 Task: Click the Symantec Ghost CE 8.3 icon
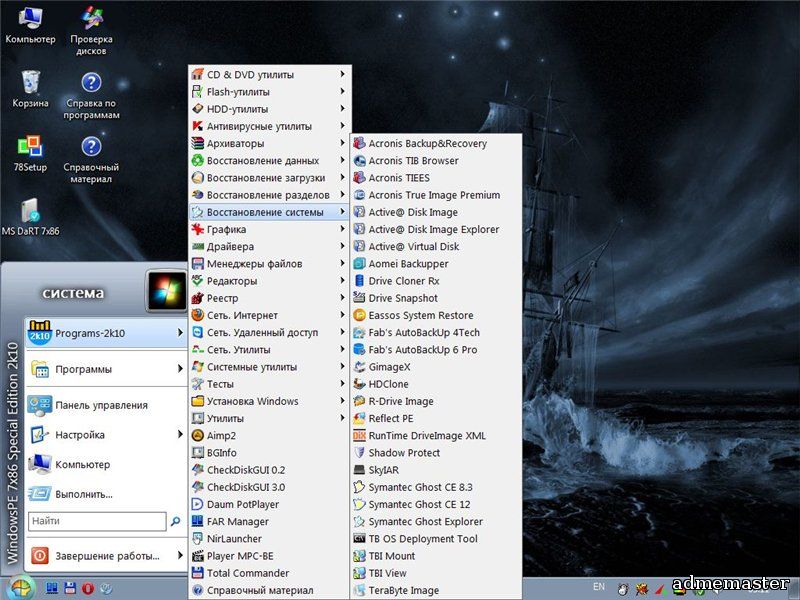(359, 487)
